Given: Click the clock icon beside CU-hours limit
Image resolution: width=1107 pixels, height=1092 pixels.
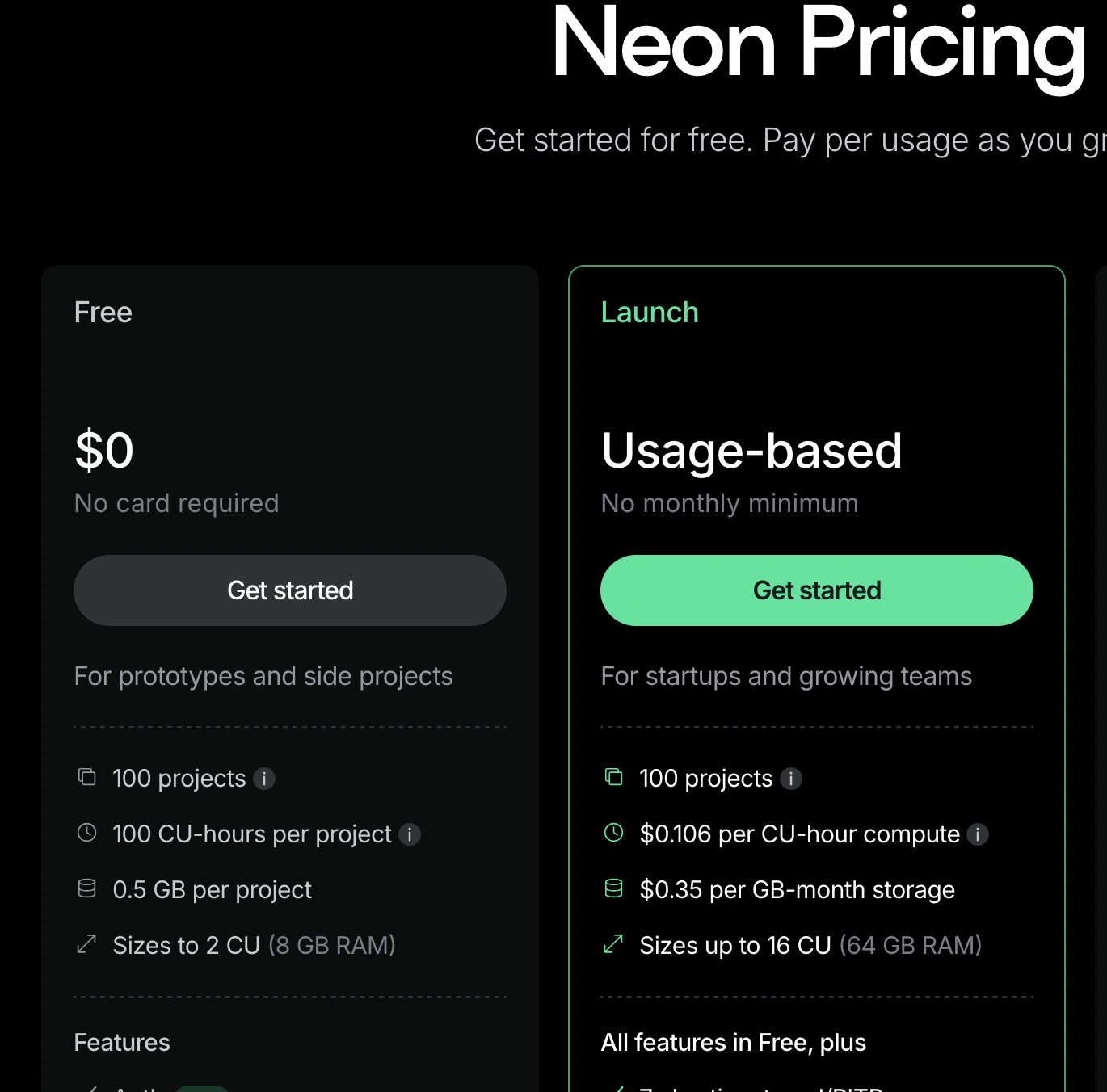Looking at the screenshot, I should tap(86, 833).
